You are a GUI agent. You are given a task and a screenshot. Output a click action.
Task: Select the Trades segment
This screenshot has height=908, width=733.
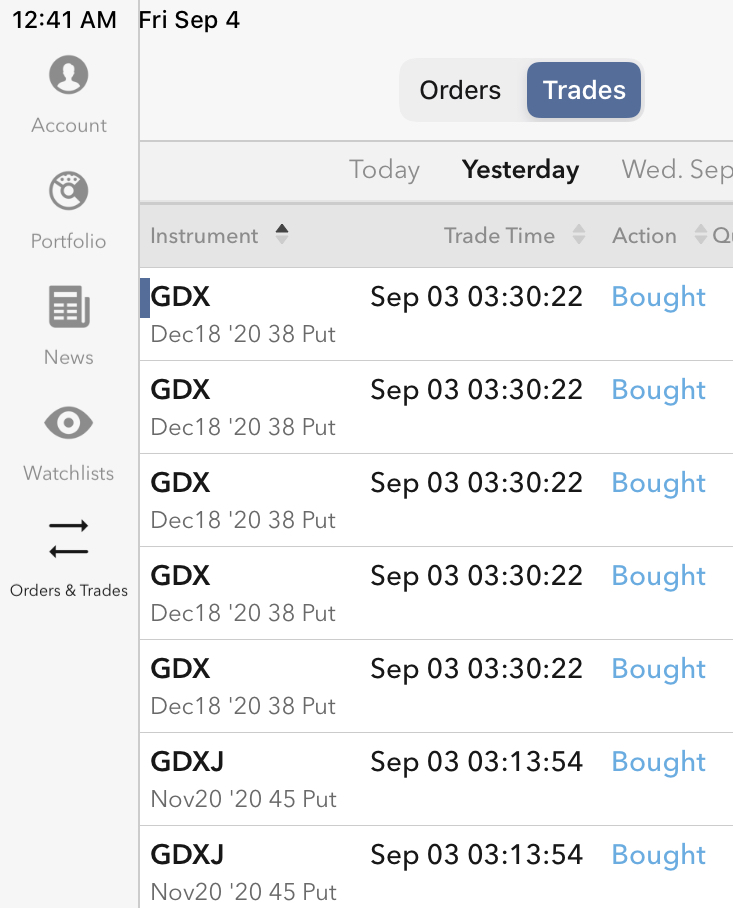[x=584, y=90]
